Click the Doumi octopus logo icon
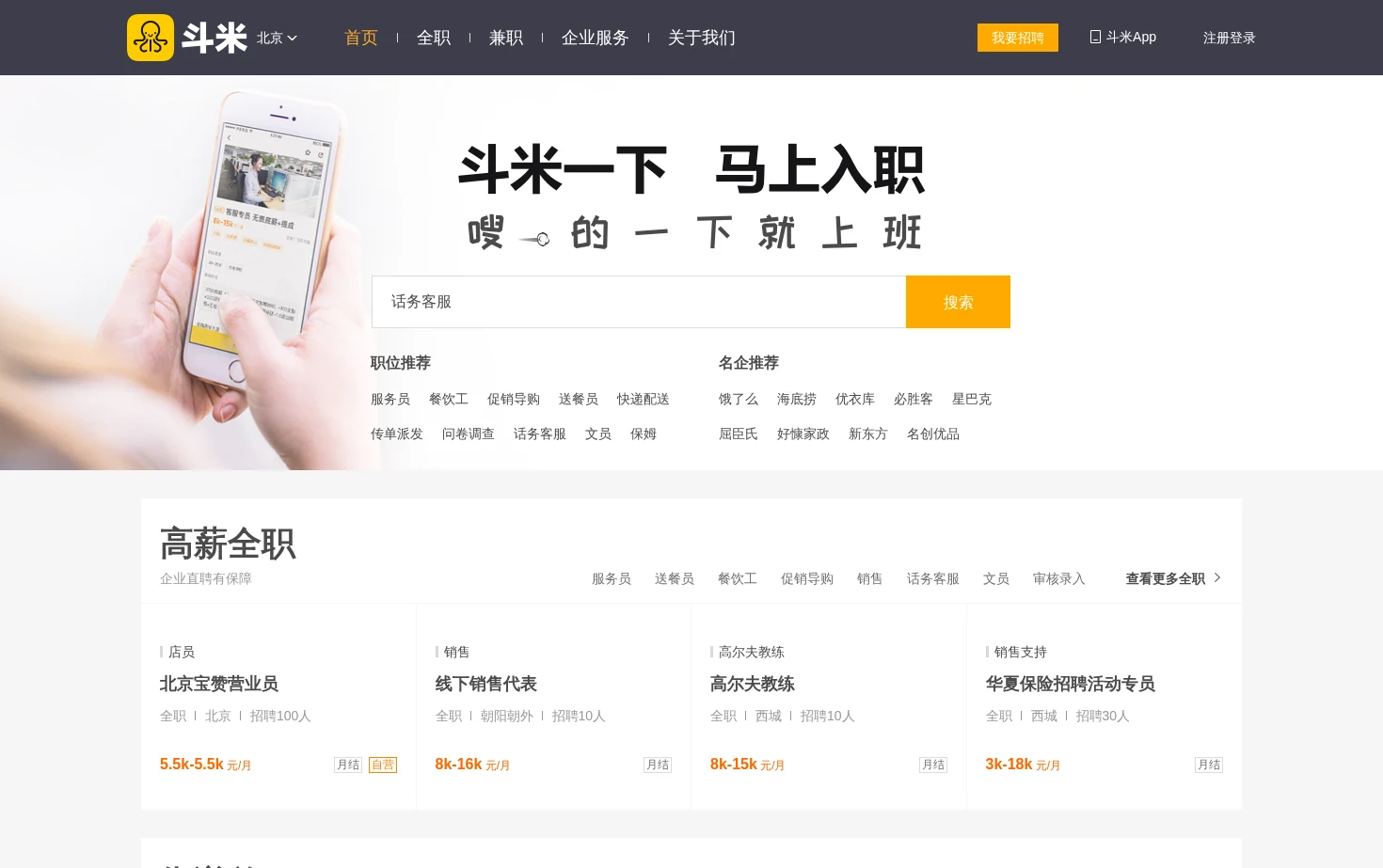The width and height of the screenshot is (1383, 868). coord(151,38)
